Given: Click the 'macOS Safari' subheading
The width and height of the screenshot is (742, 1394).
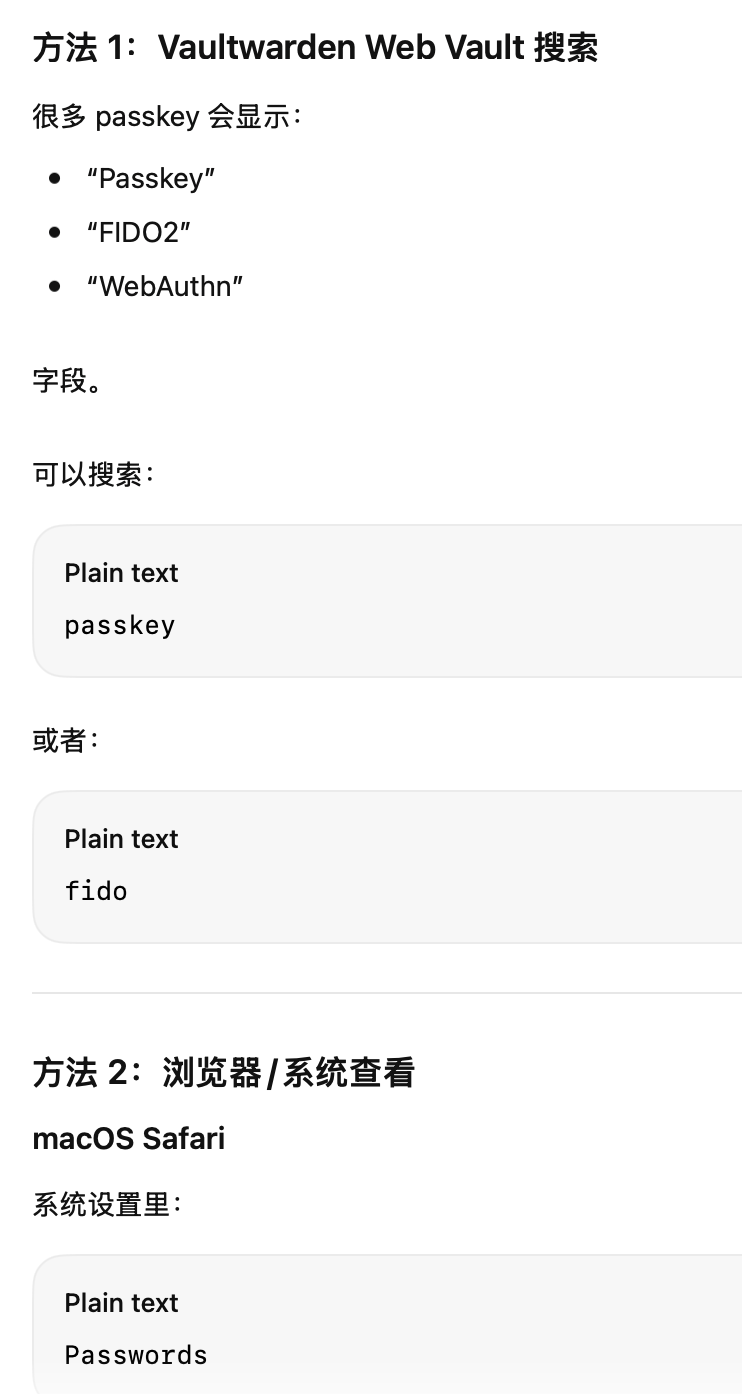Looking at the screenshot, I should [129, 1138].
